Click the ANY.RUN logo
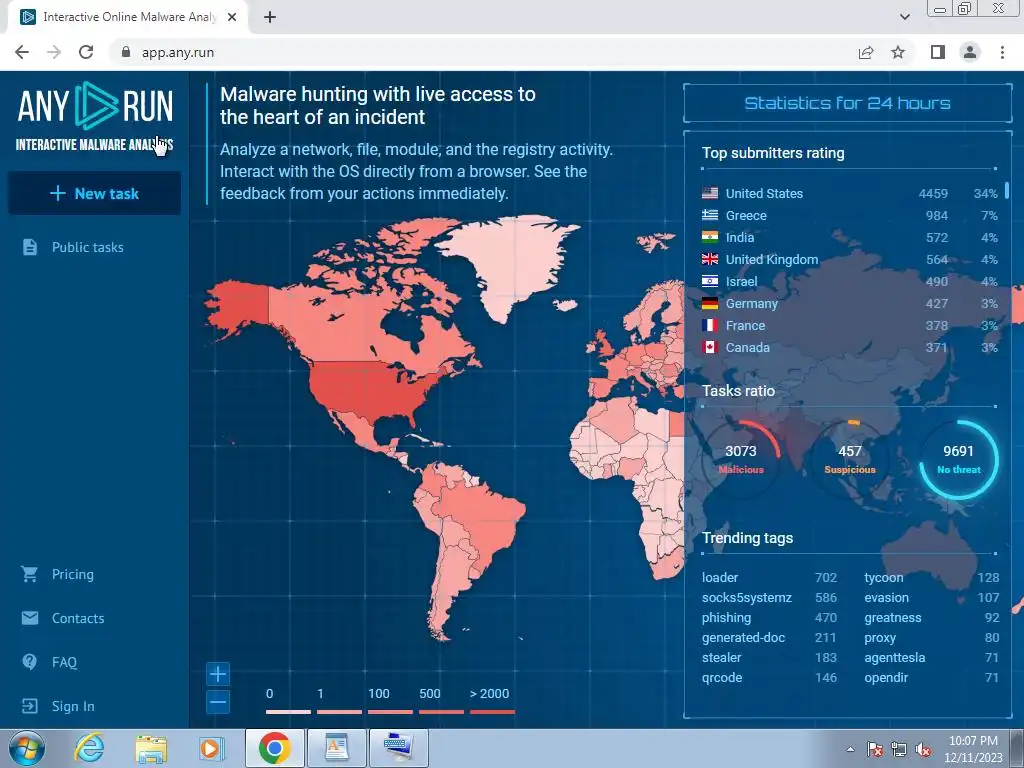This screenshot has height=768, width=1024. pyautogui.click(x=95, y=117)
